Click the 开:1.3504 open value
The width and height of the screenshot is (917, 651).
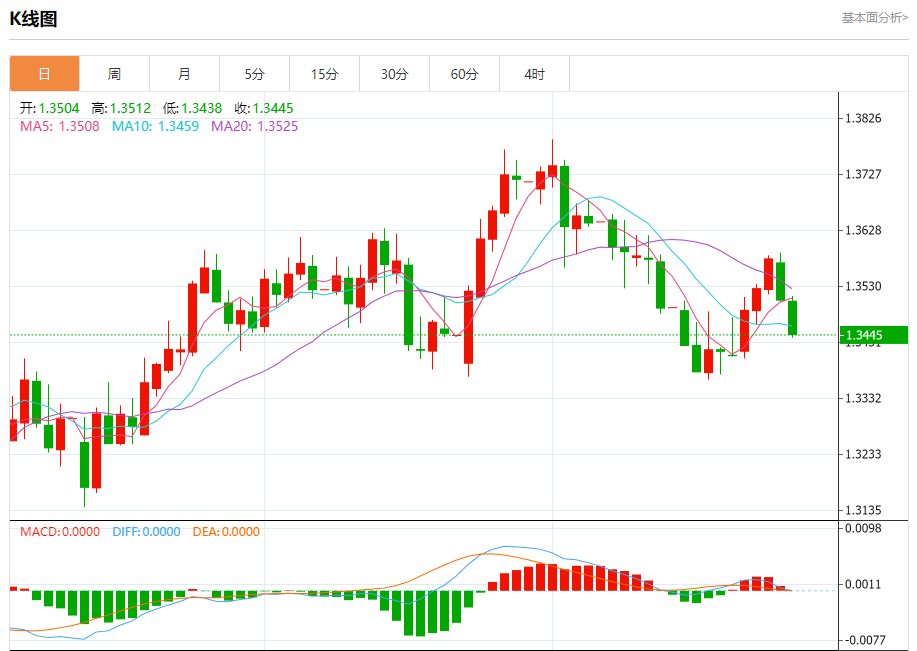tap(50, 108)
